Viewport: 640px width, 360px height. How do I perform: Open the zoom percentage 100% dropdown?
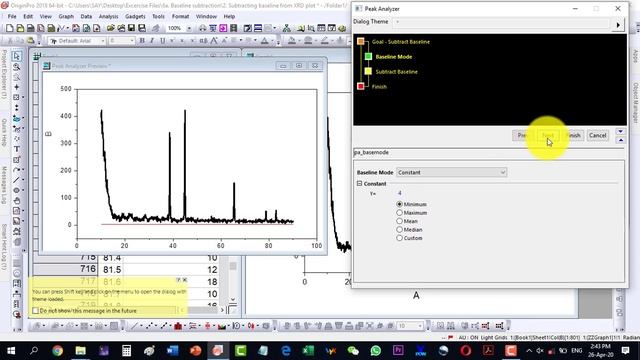point(189,28)
